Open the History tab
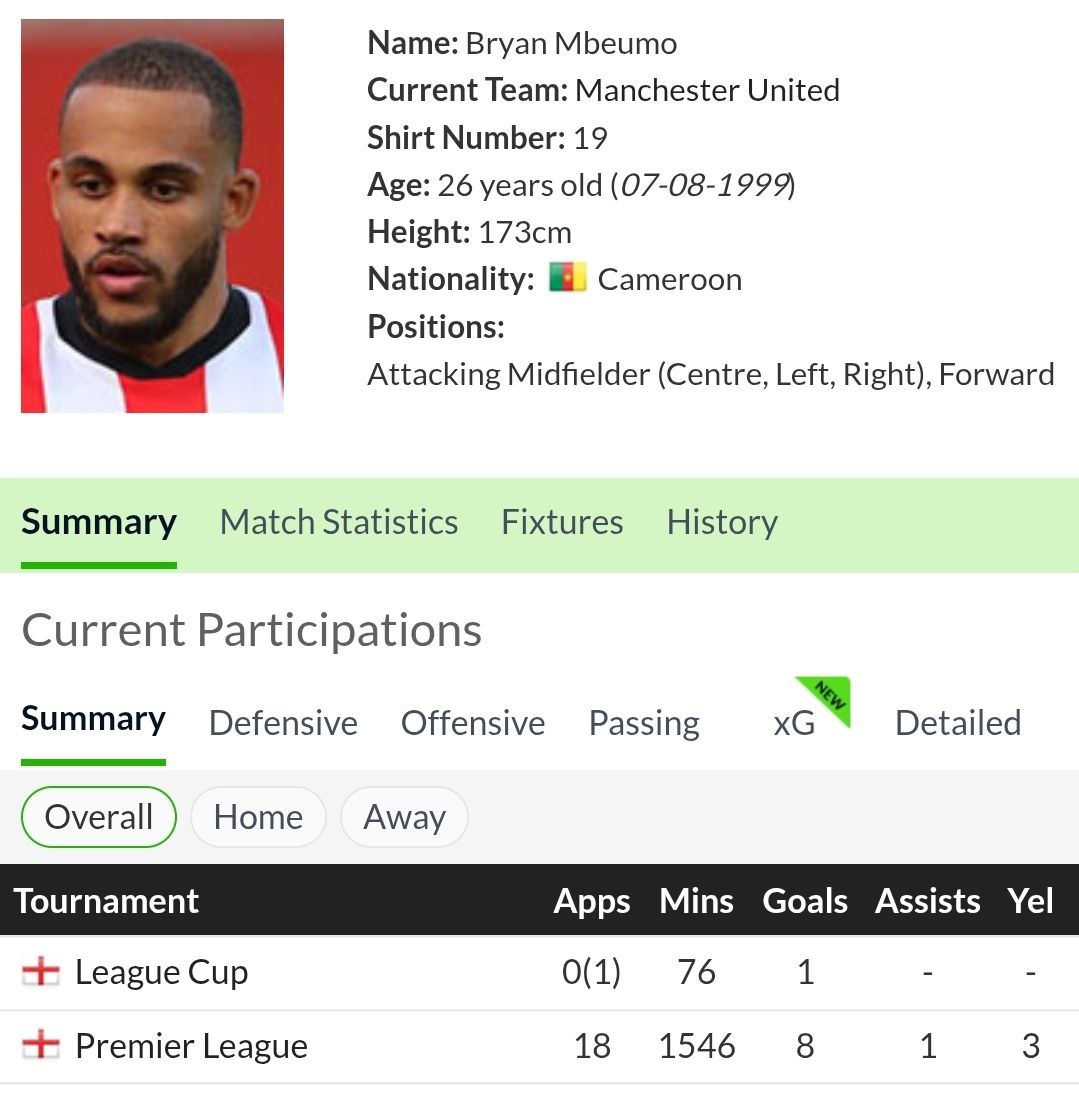 tap(722, 522)
